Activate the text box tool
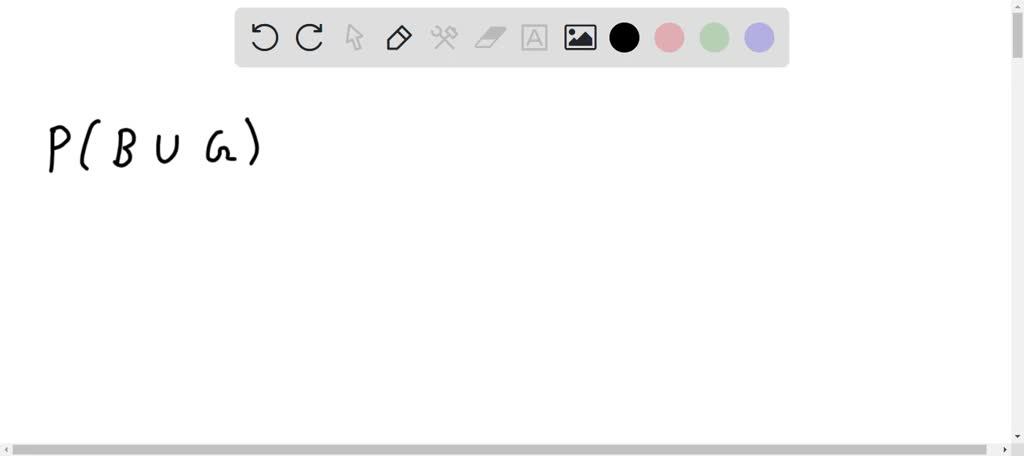Screen dimensions: 1024x456 pos(534,37)
